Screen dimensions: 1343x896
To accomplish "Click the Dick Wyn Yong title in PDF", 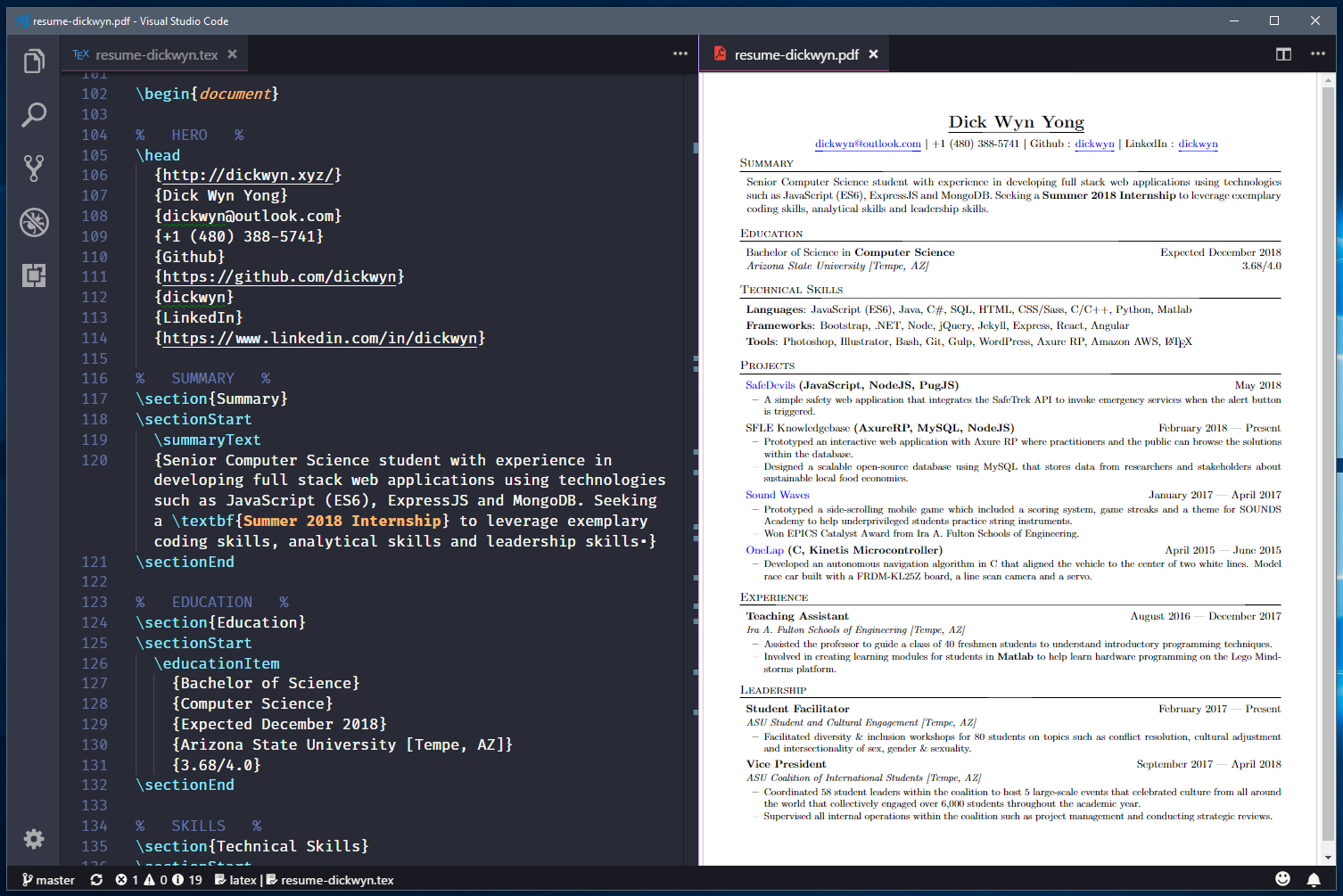I will pyautogui.click(x=1017, y=122).
